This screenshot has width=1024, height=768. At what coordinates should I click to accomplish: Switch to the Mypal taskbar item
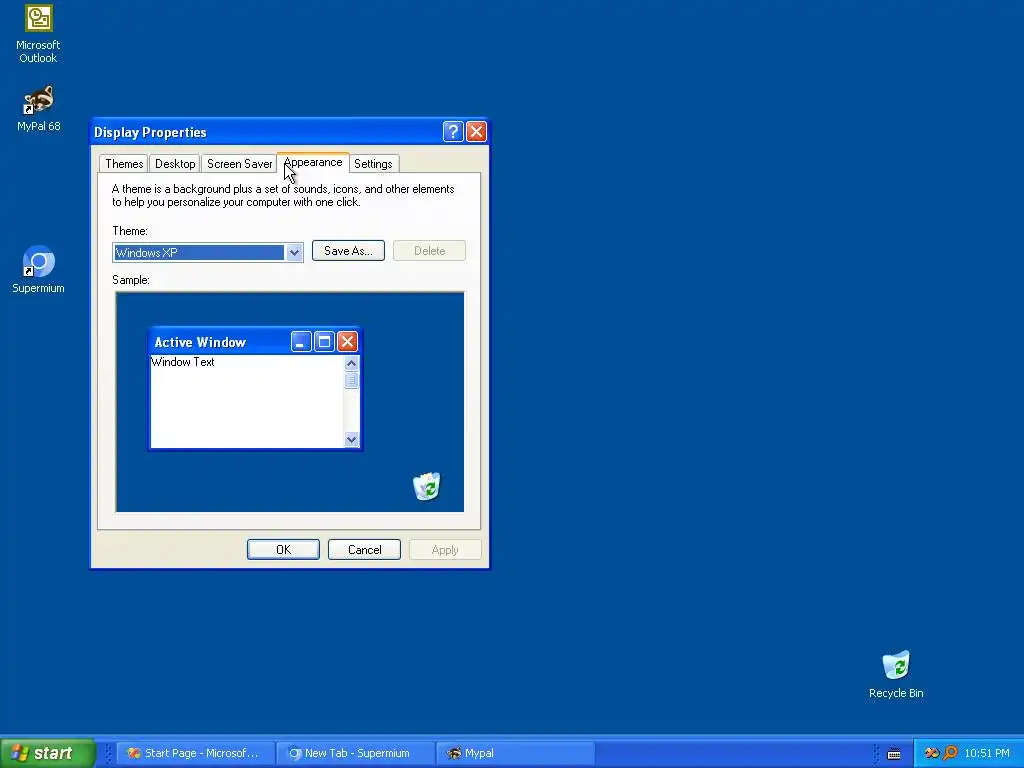coord(515,753)
